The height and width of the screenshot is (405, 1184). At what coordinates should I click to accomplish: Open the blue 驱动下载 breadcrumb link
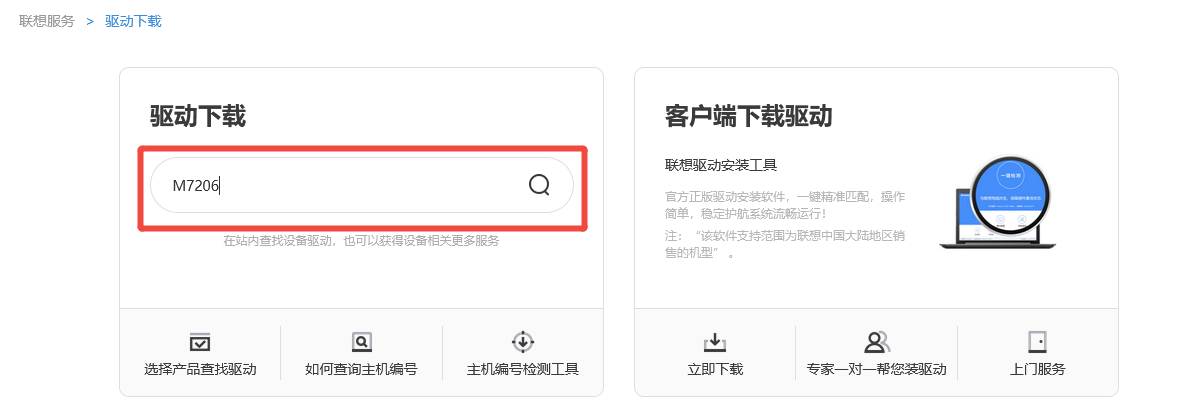(133, 21)
